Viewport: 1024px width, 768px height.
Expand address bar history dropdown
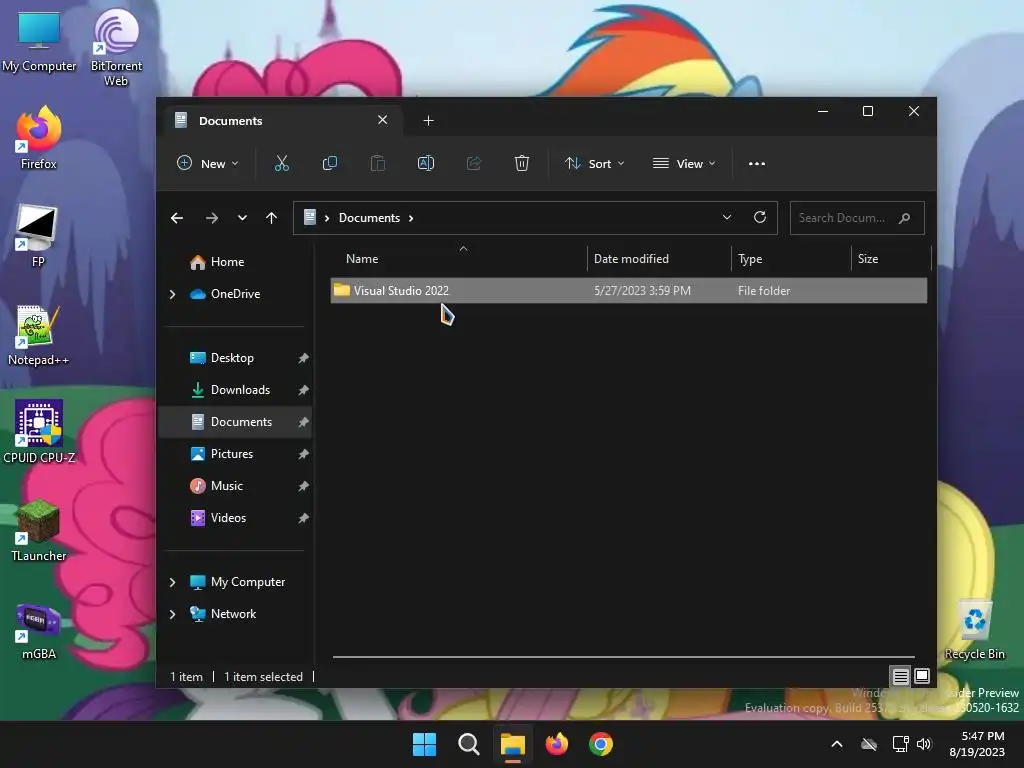tap(727, 217)
